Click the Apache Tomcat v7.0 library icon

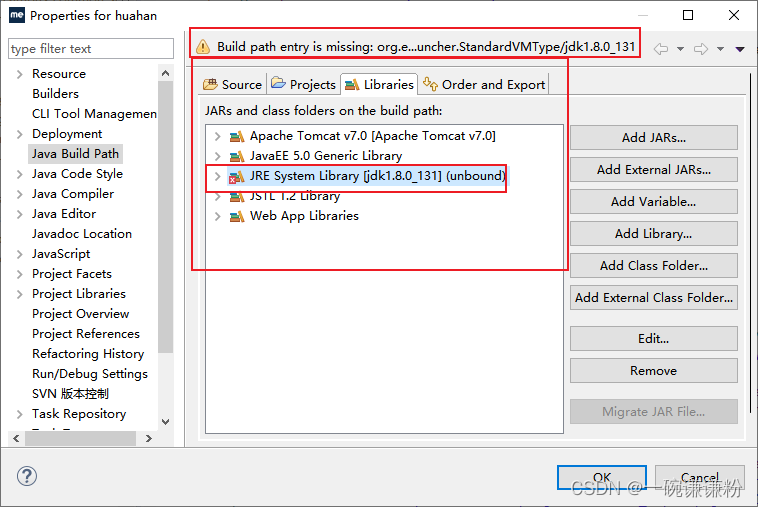pyautogui.click(x=236, y=137)
